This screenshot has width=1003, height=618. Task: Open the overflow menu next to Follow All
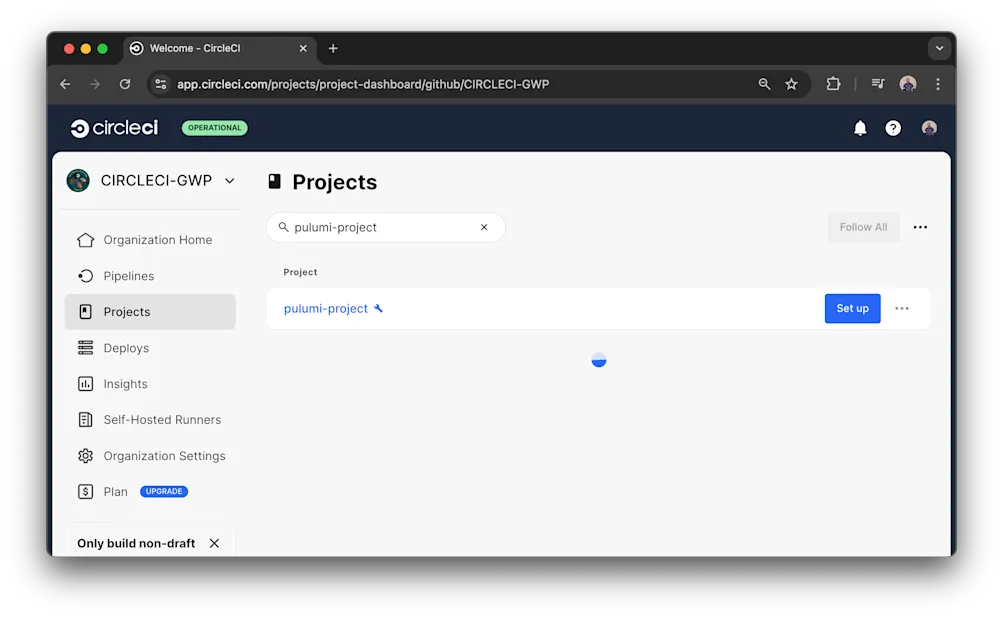click(x=920, y=227)
